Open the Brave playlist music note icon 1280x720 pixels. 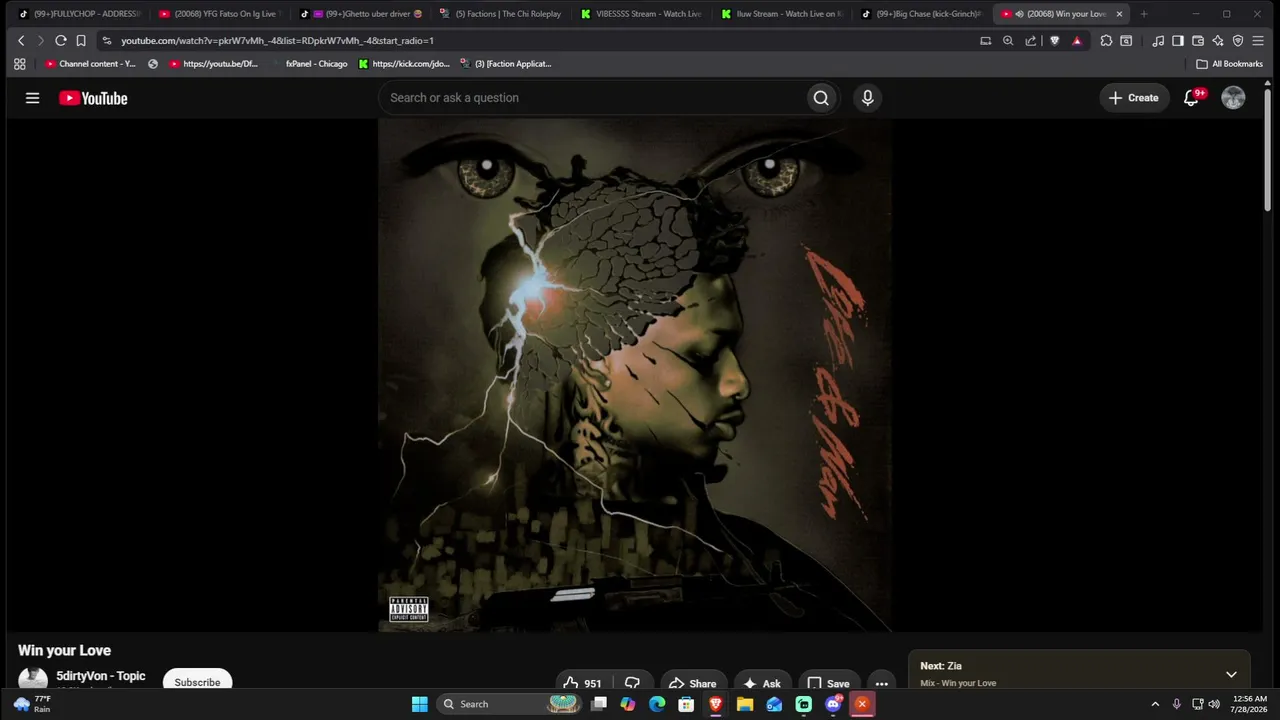click(1158, 41)
